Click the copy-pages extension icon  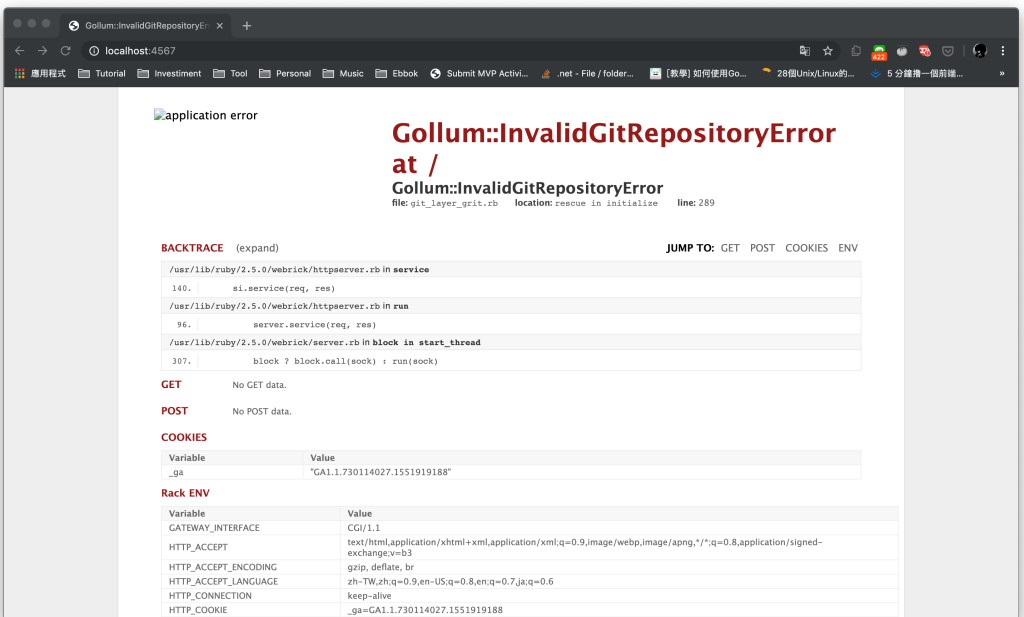coord(856,51)
